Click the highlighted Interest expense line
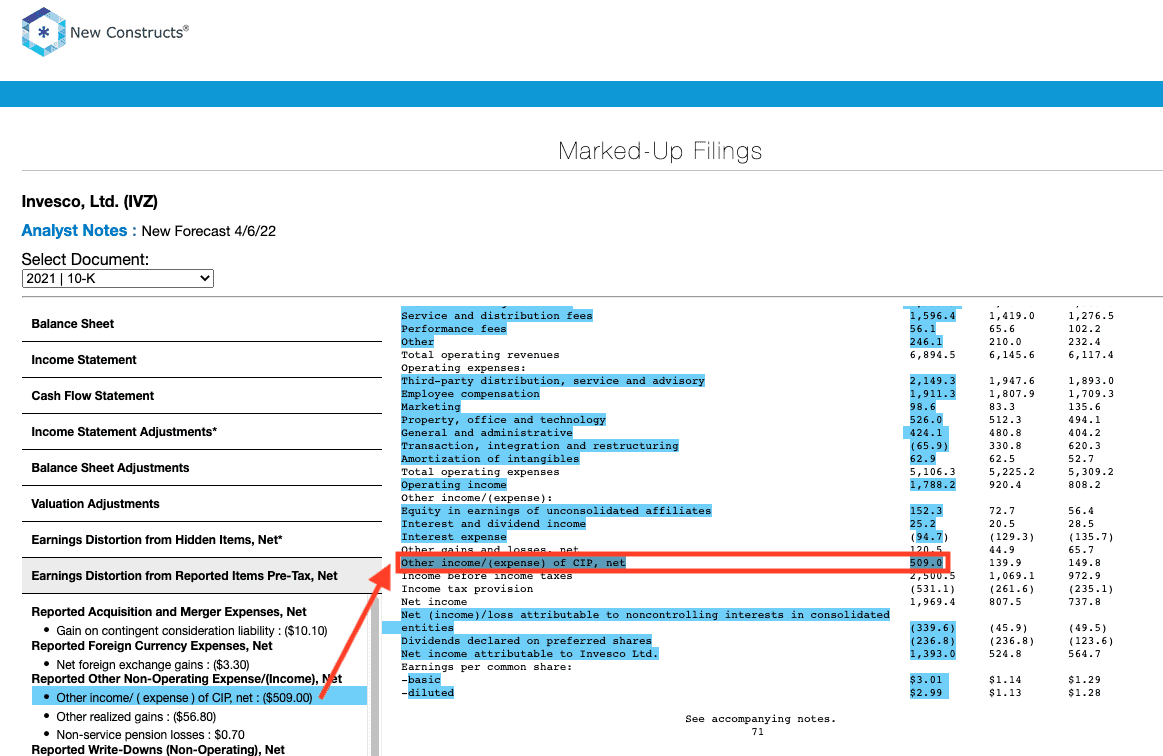The width and height of the screenshot is (1163, 756). point(454,536)
